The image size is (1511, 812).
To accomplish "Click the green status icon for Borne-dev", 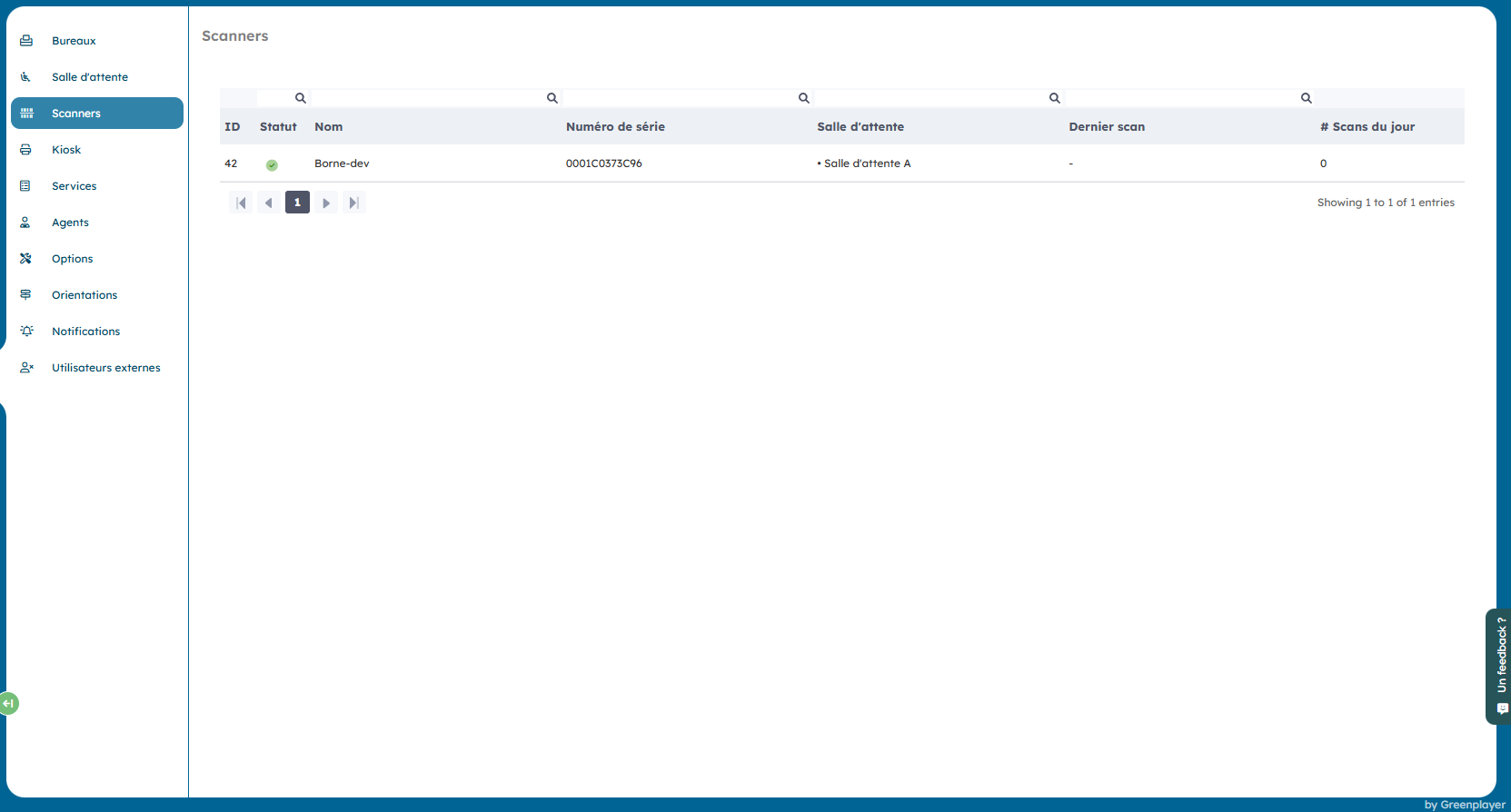I will 272,164.
